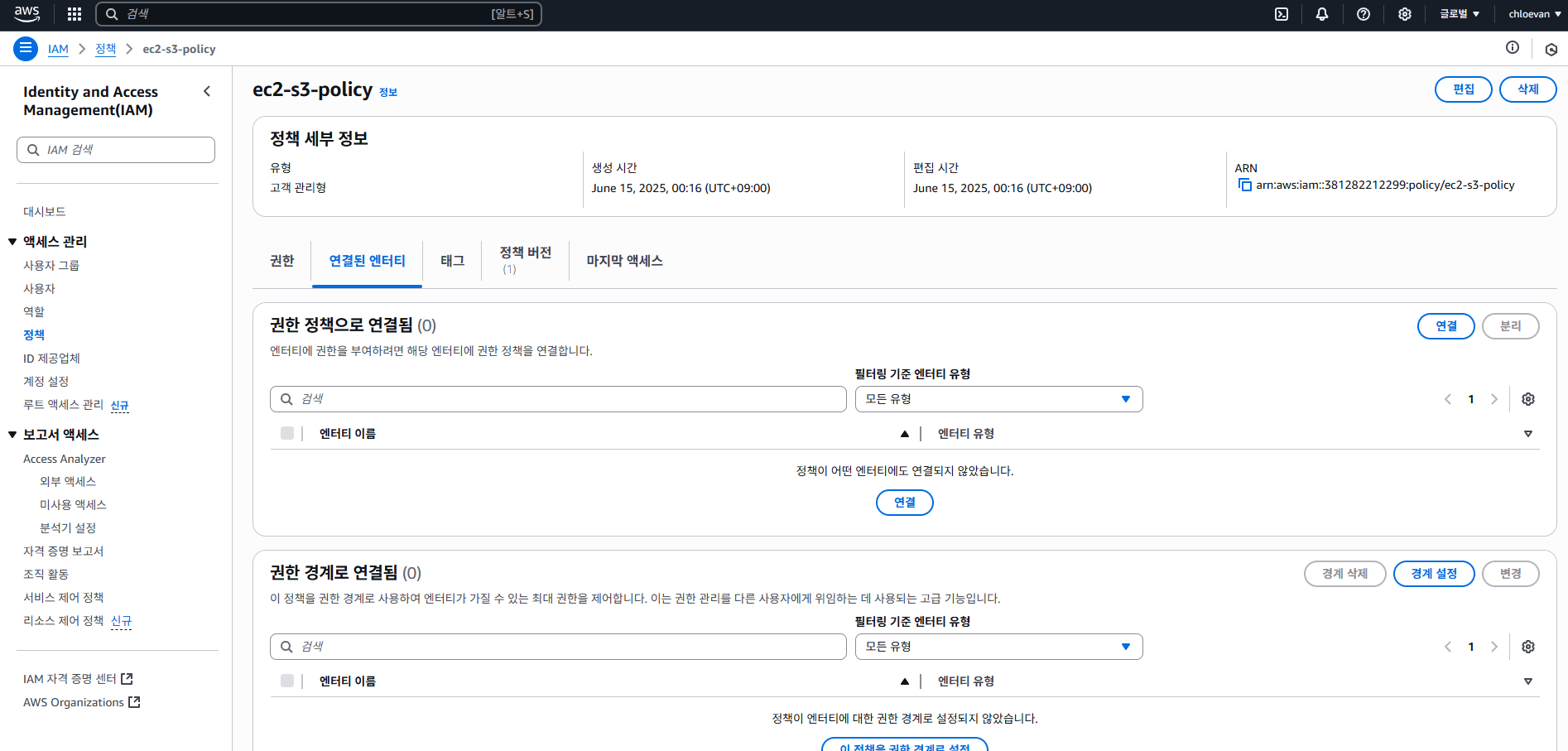1568x751 pixels.
Task: Switch to the 권한 tab
Action: tap(281, 261)
